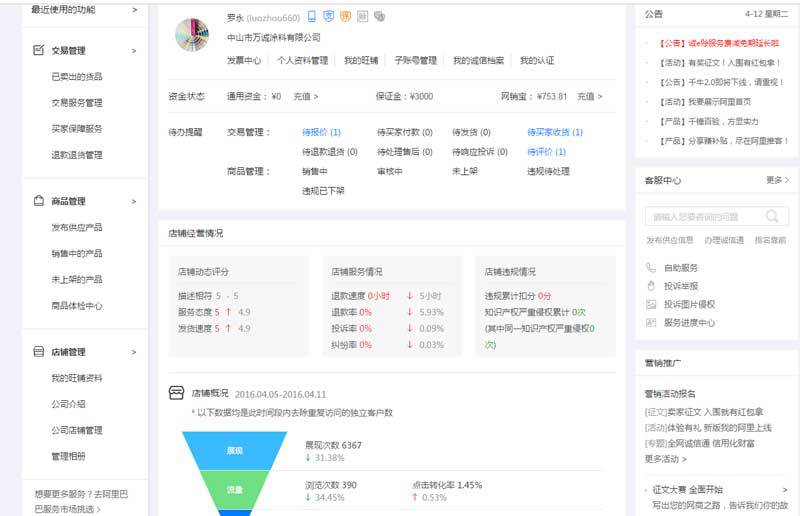
Task: Open 已卖出的货品 in sidebar
Action: click(x=77, y=77)
